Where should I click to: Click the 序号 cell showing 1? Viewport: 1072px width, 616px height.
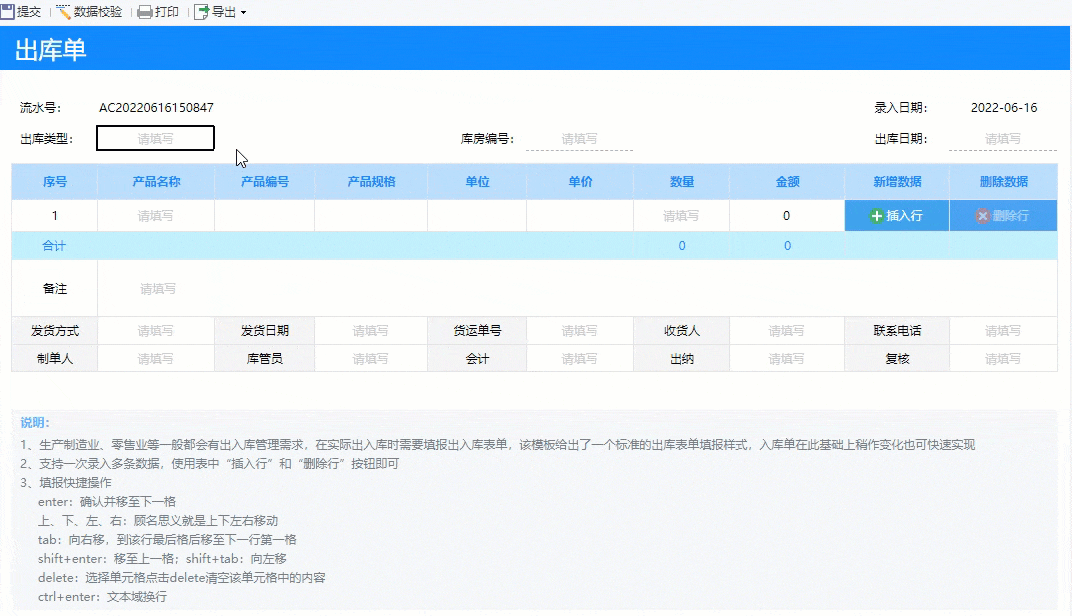pyautogui.click(x=55, y=216)
